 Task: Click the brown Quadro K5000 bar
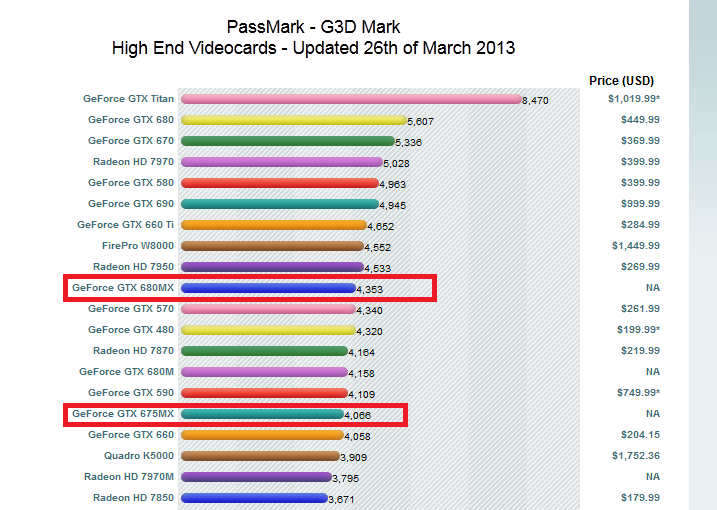[260, 456]
